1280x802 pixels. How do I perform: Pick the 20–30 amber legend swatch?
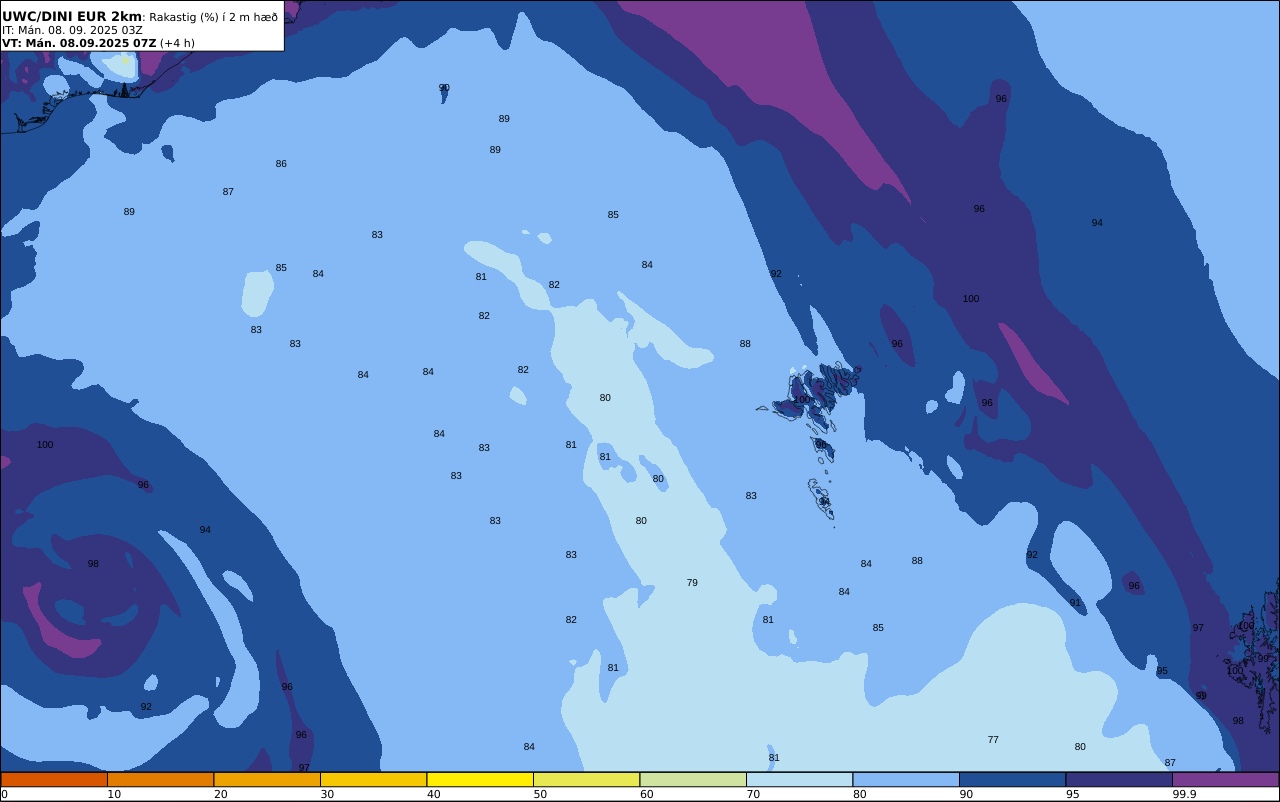(x=267, y=779)
